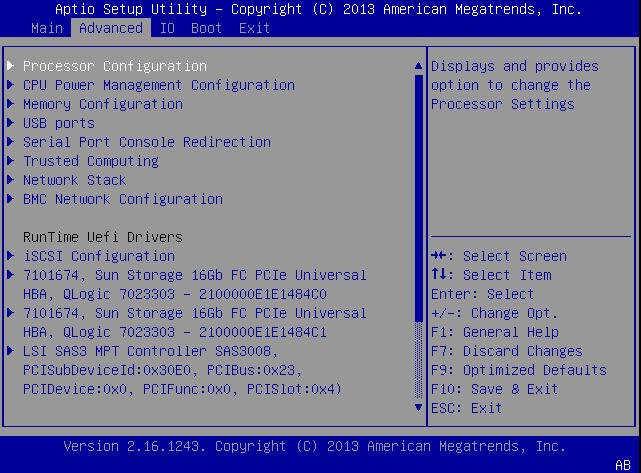Viewport: 641px width, 473px height.
Task: Click arrow beside BMC Network Configuration
Action: 11,199
